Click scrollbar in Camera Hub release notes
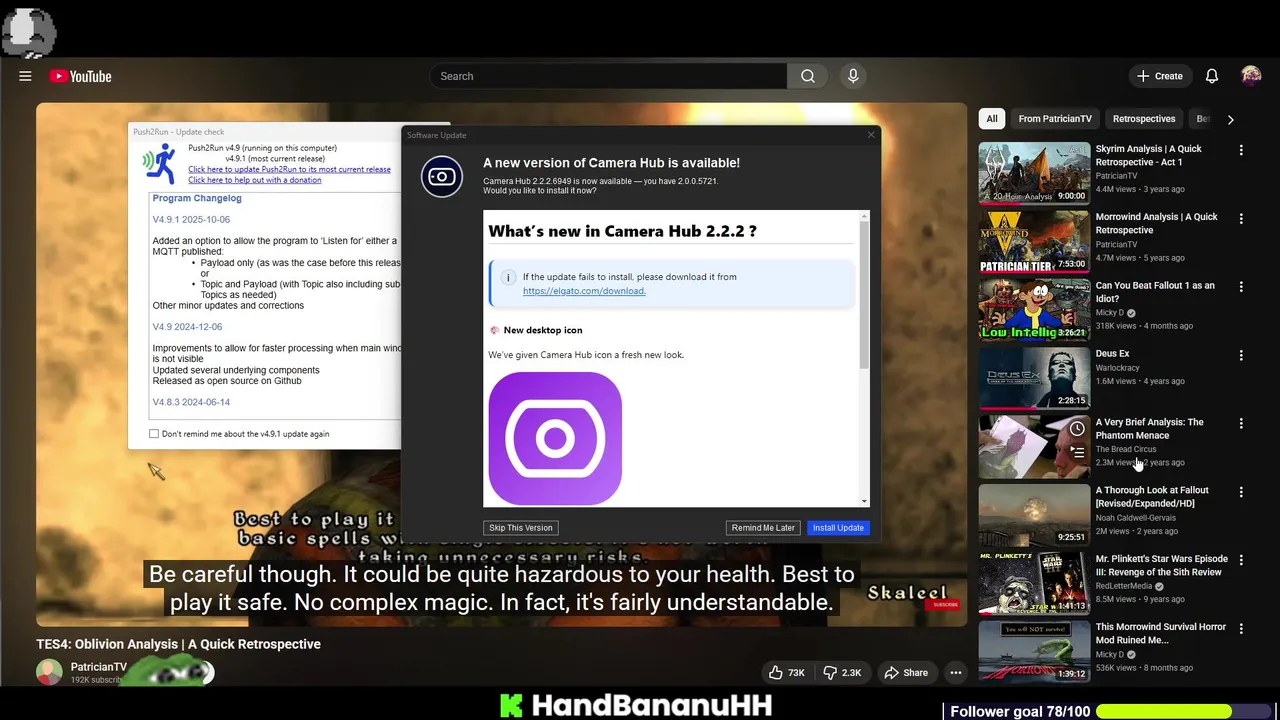Screen dimensions: 1280x720 865,295
